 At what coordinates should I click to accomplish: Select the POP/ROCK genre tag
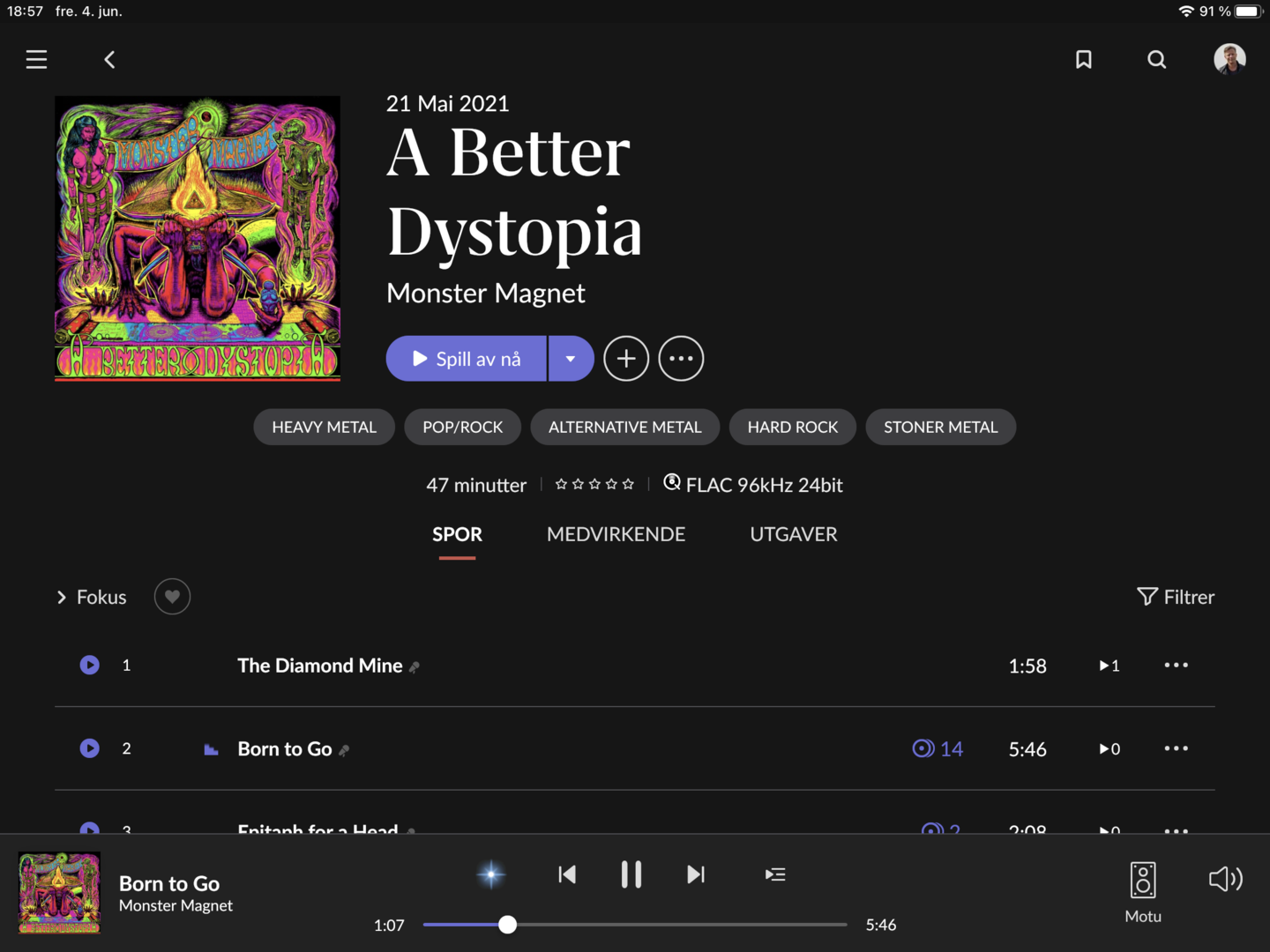pos(462,427)
